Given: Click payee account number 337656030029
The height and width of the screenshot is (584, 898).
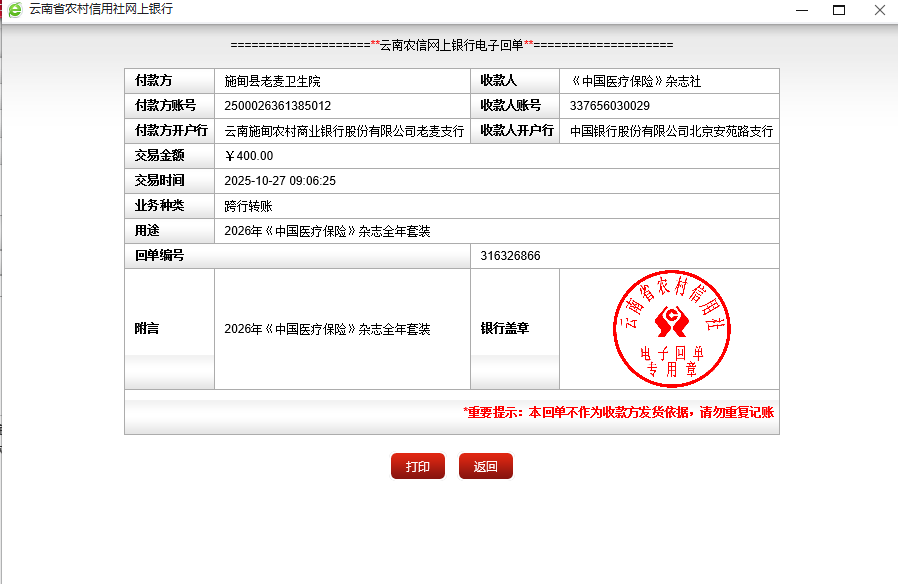Looking at the screenshot, I should coord(609,106).
